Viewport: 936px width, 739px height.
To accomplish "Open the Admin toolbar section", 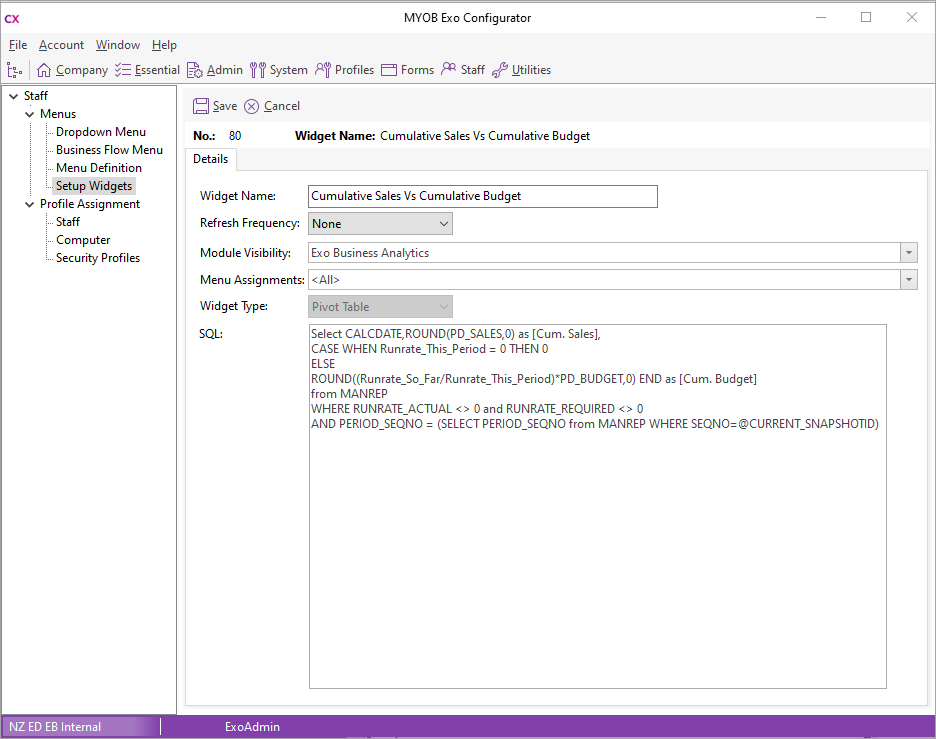I will 195,70.
